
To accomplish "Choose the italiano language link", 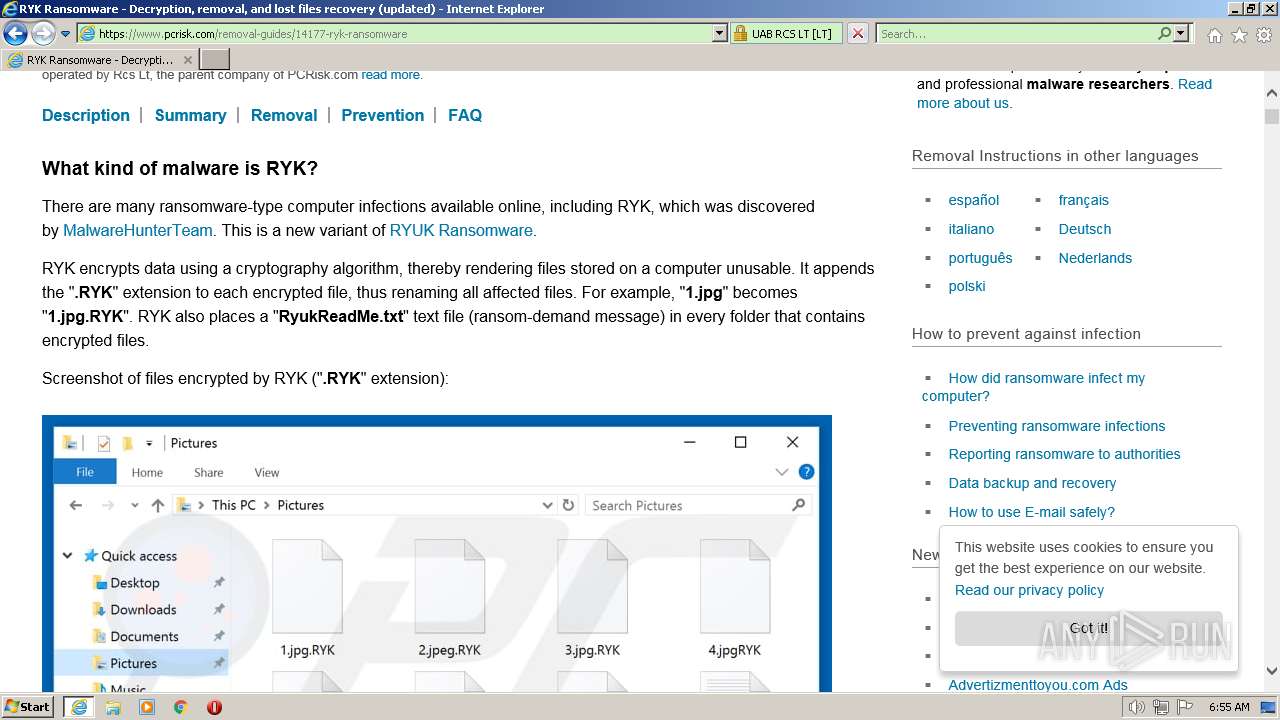I will coord(971,229).
